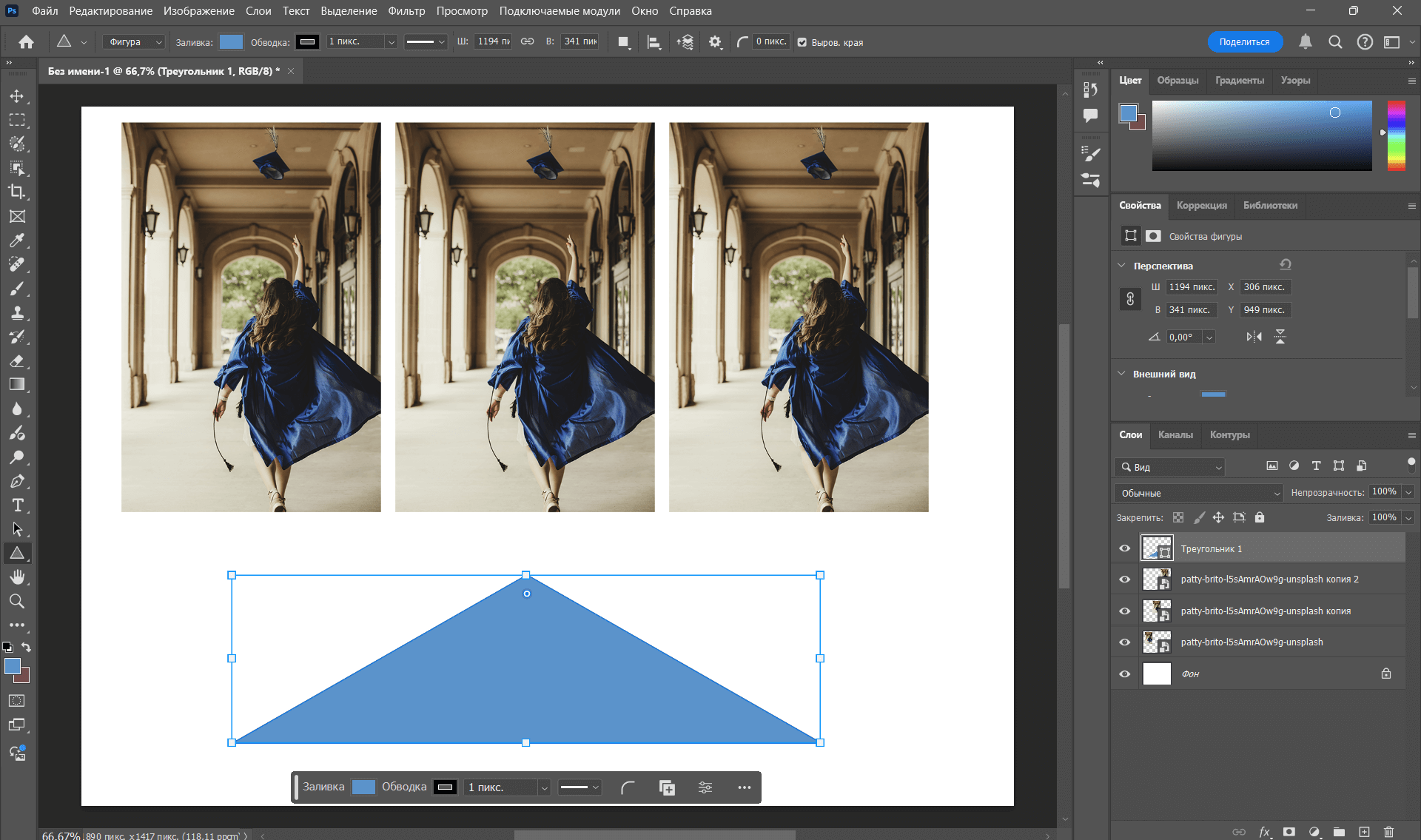Viewport: 1421px width, 840px height.
Task: Select the Eyedropper tool
Action: point(17,241)
